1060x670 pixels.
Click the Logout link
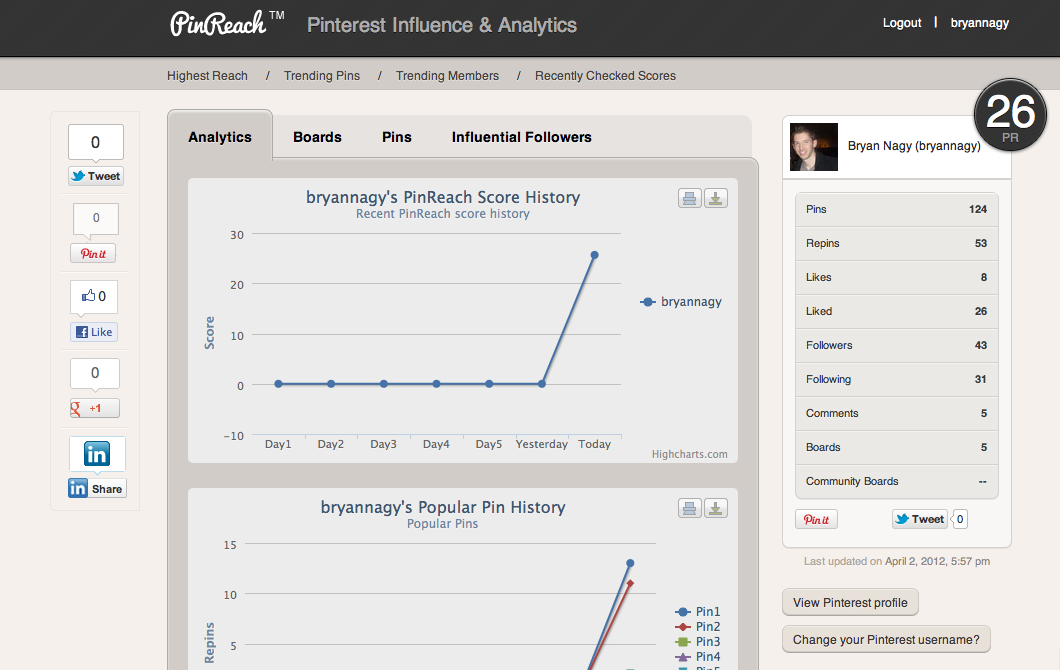point(901,23)
